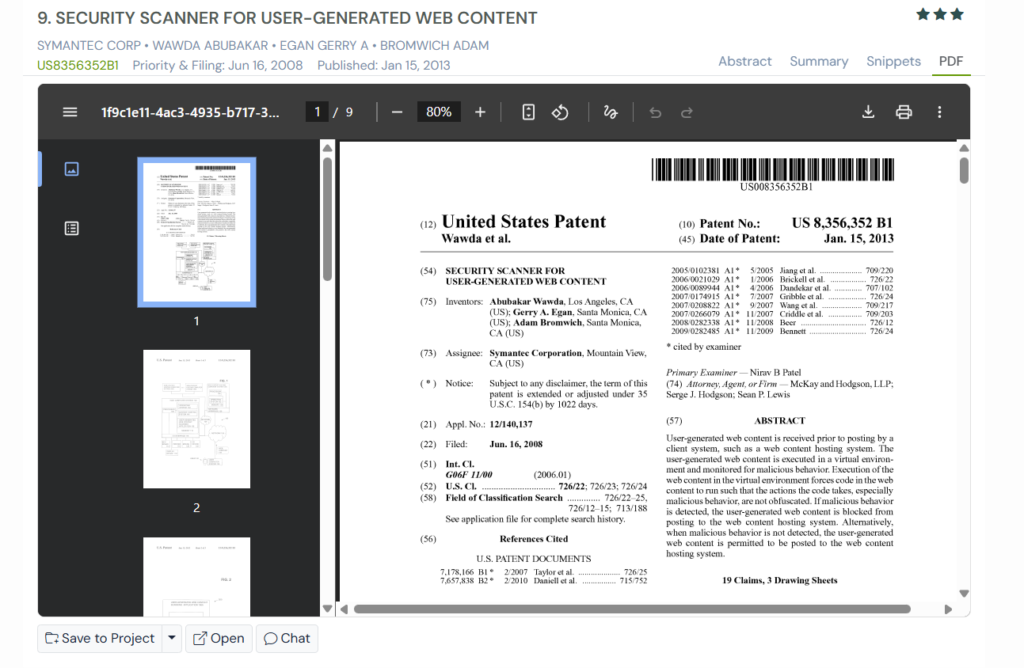Image resolution: width=1024 pixels, height=668 pixels.
Task: Click the Open button
Action: [218, 638]
